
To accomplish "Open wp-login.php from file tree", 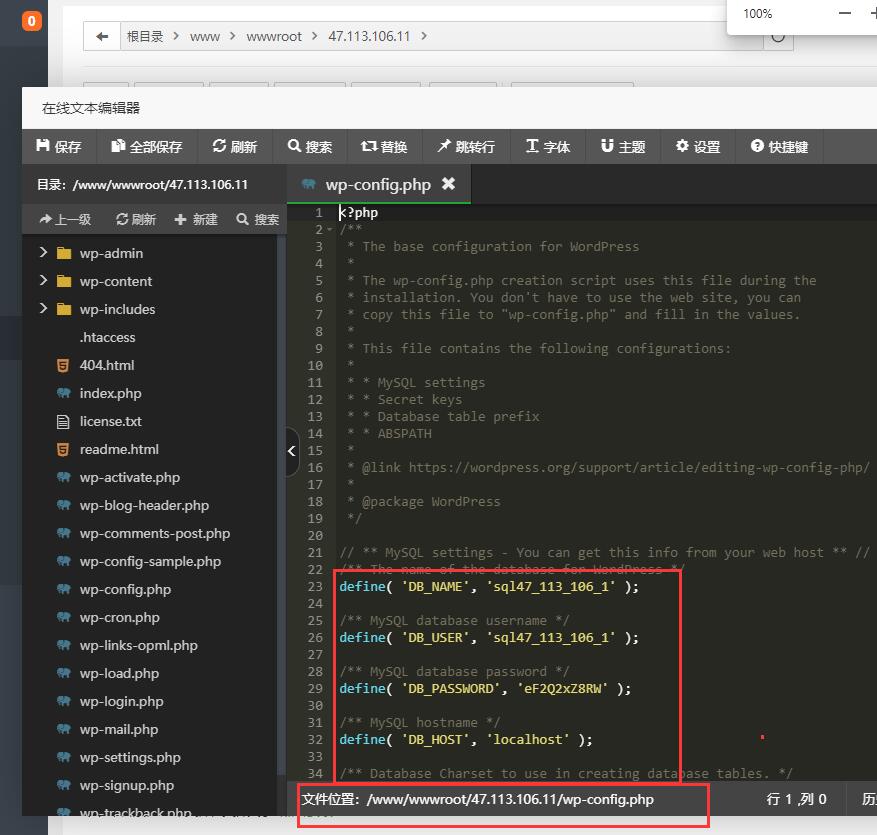I will tap(121, 701).
